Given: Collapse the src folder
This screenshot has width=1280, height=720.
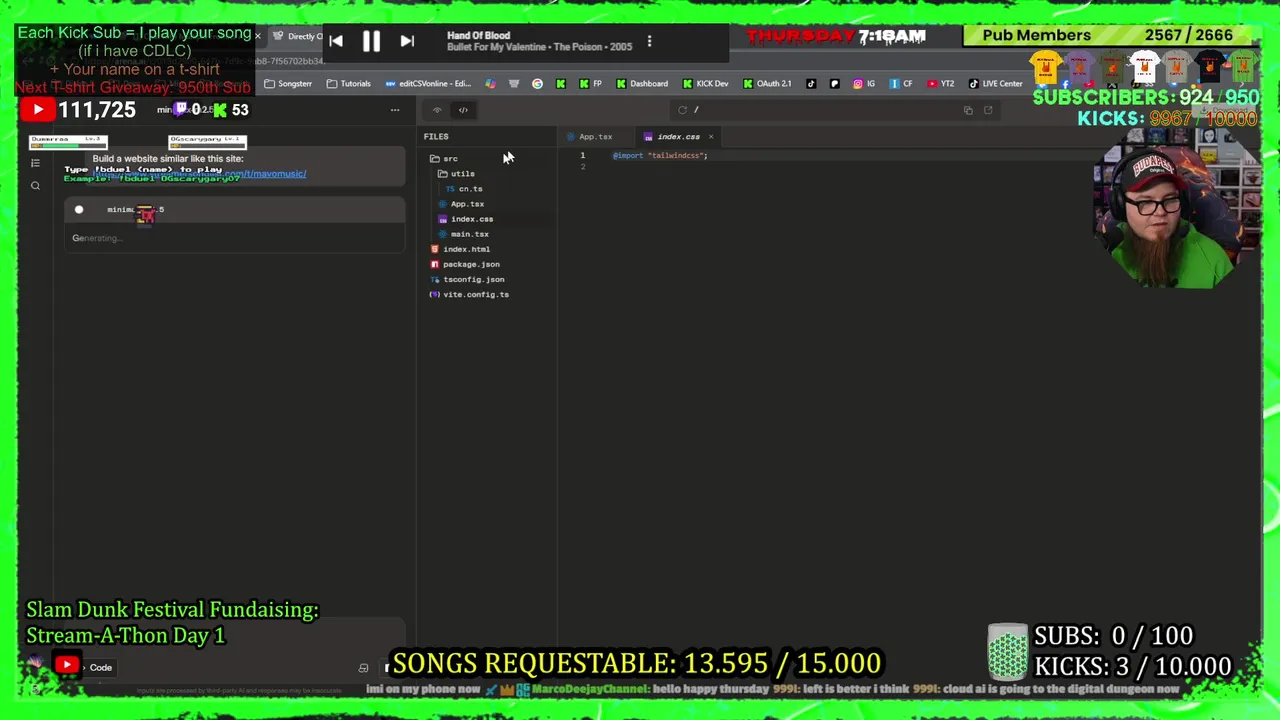Looking at the screenshot, I should click(x=444, y=158).
